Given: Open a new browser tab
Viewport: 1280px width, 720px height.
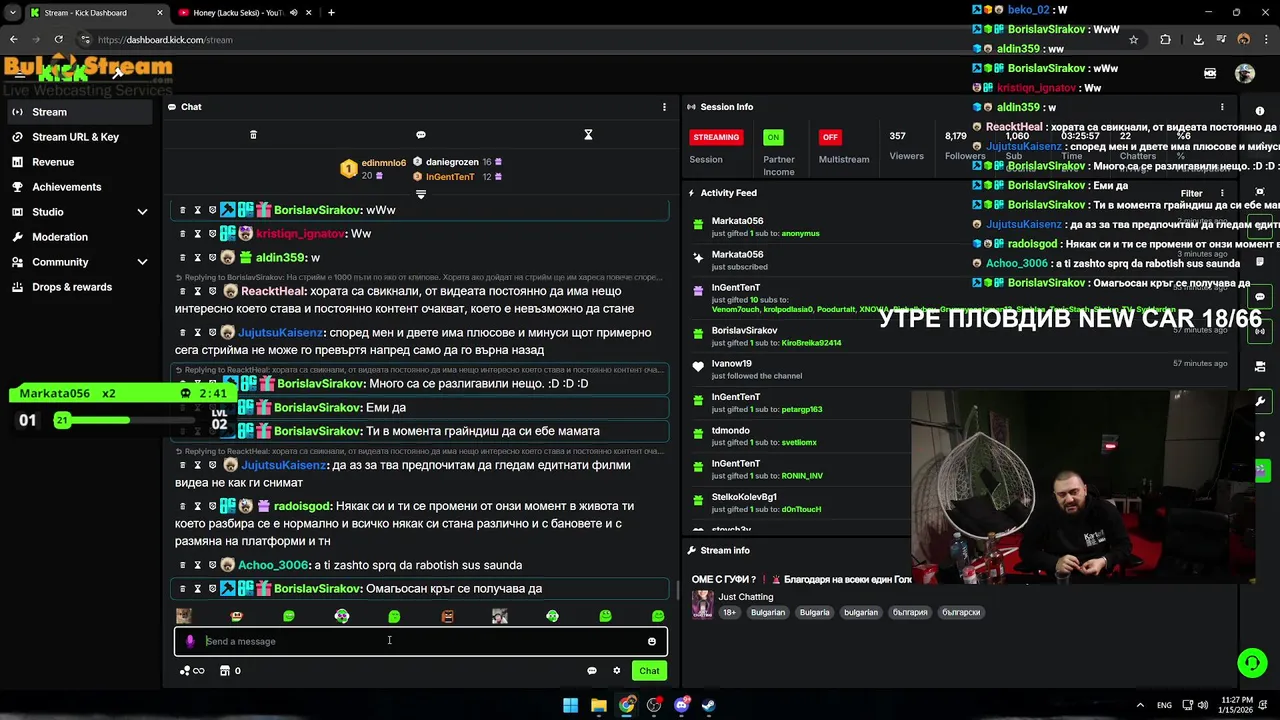Looking at the screenshot, I should pos(331,13).
